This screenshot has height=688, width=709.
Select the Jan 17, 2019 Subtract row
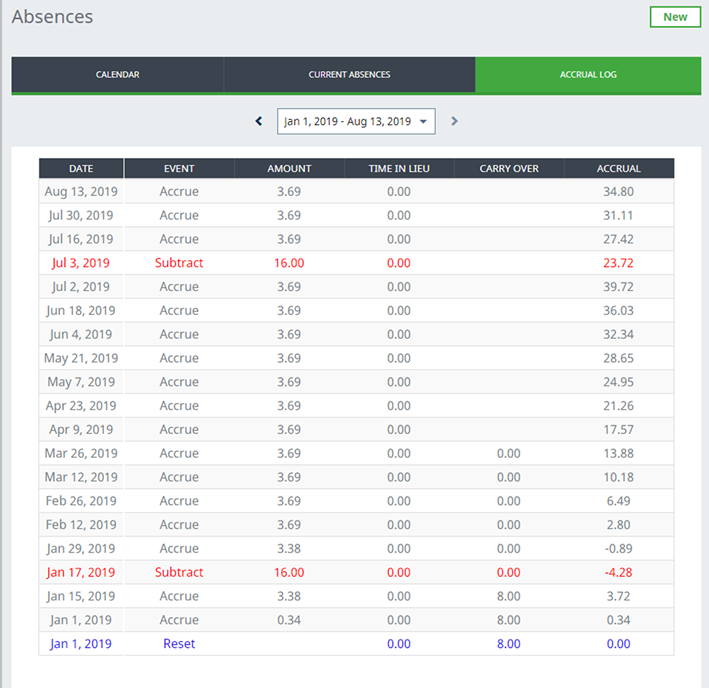pos(179,573)
